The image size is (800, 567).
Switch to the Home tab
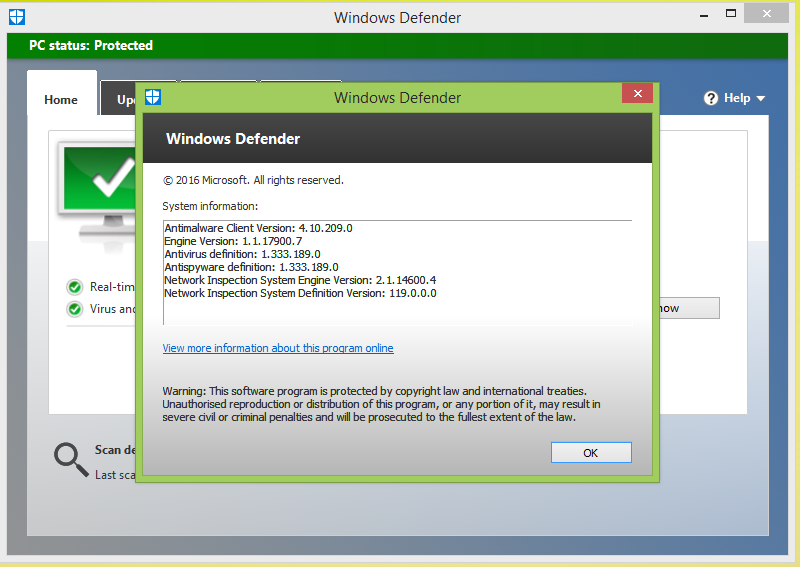click(x=61, y=100)
